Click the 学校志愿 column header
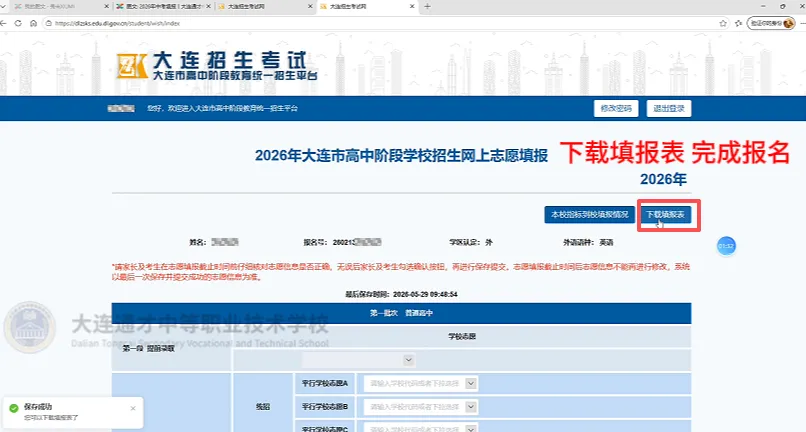Viewport: 806px width, 432px height. pyautogui.click(x=462, y=336)
